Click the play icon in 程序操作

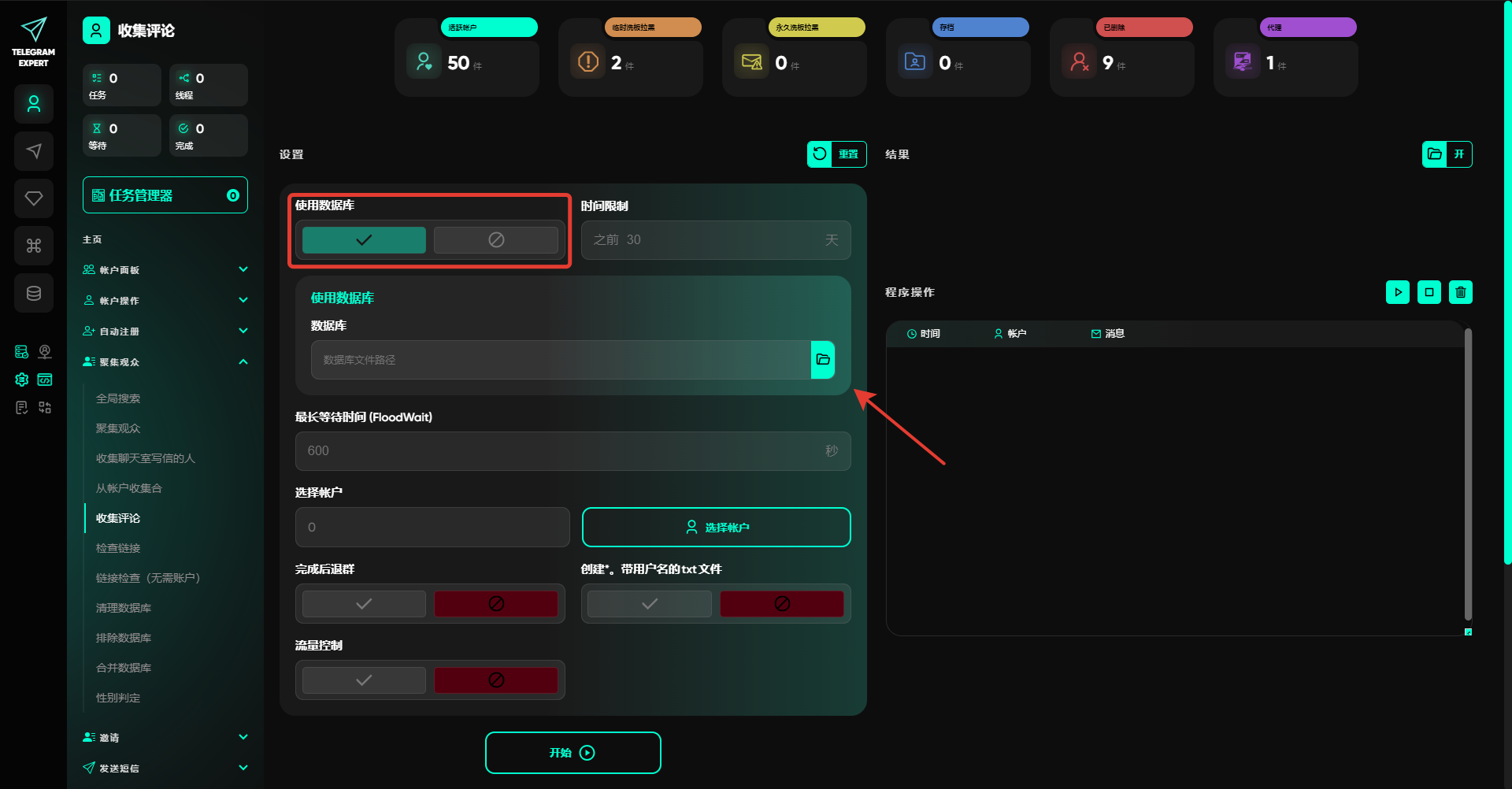point(1397,292)
